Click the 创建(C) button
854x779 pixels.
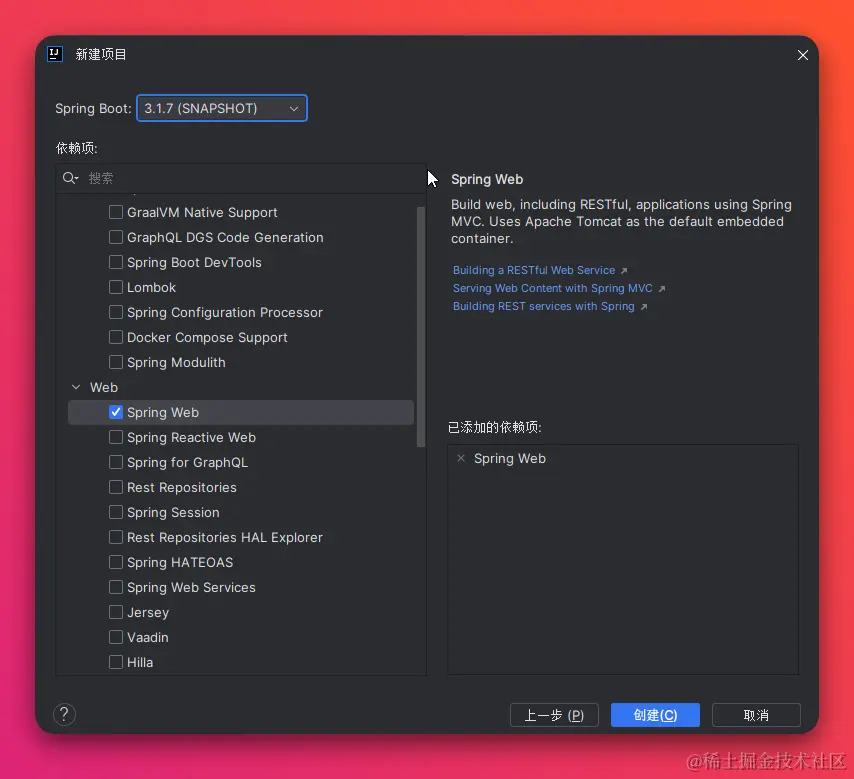655,715
